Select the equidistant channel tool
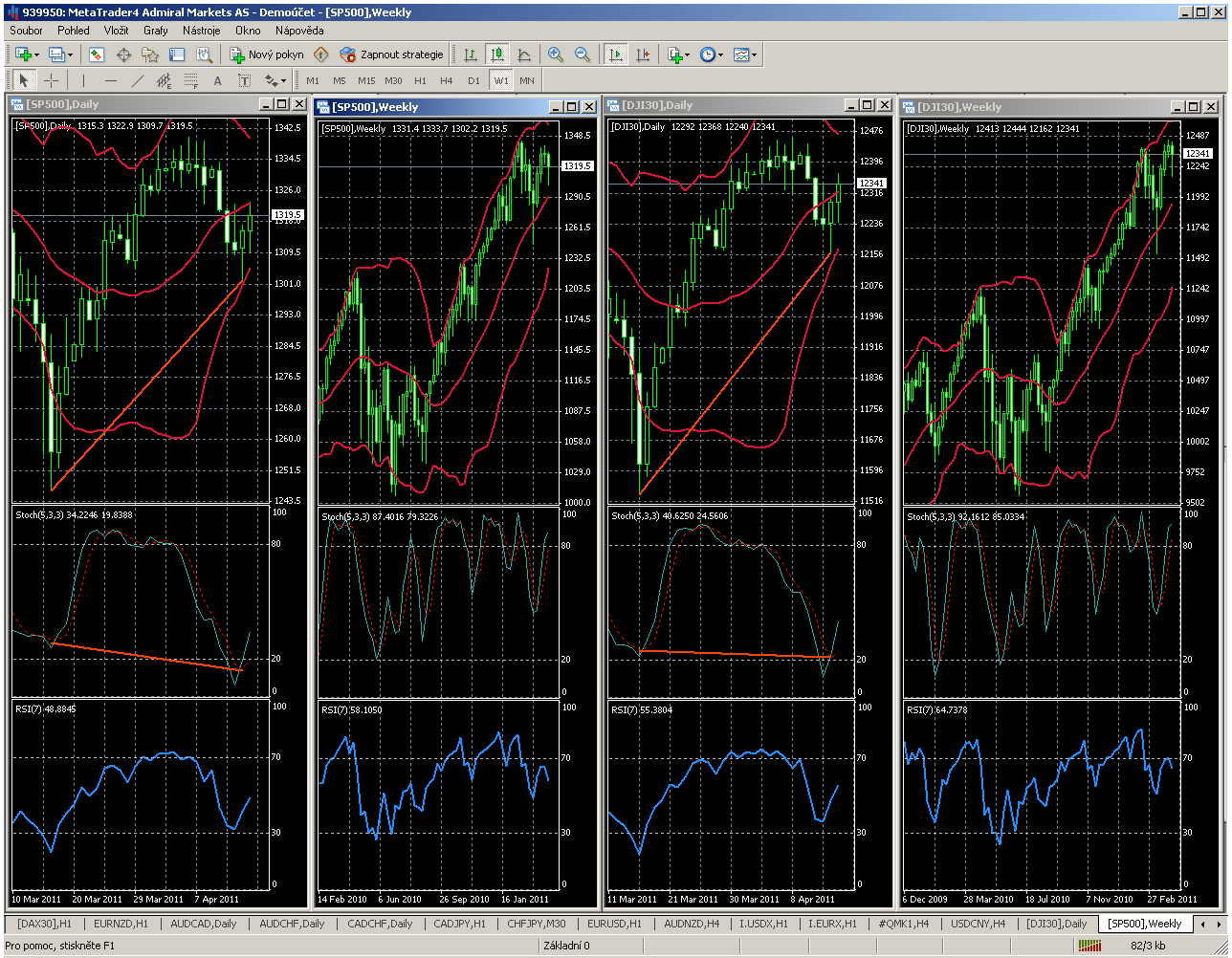The image size is (1232, 958). pos(164,80)
